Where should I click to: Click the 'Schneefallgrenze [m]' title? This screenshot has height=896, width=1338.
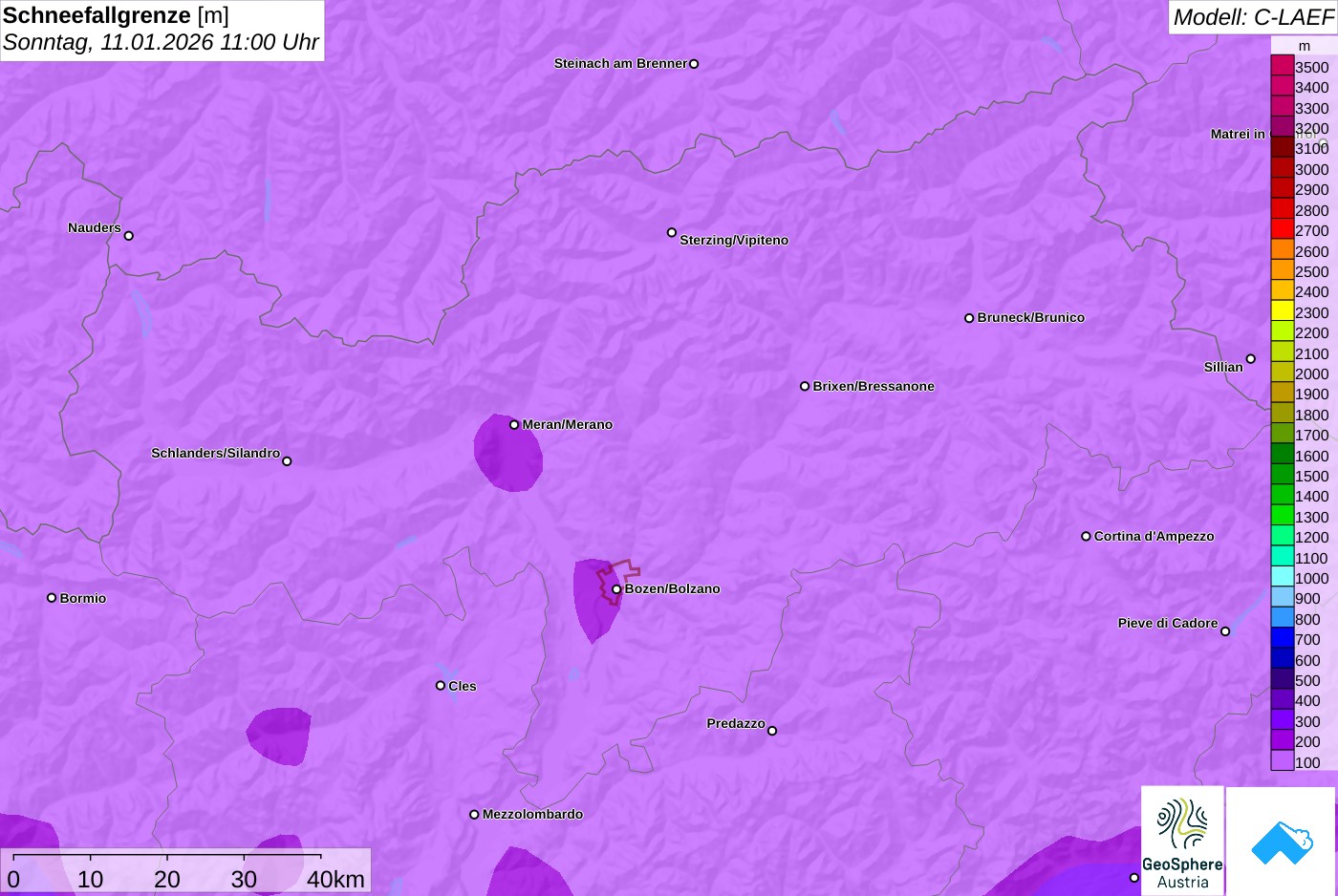116,16
